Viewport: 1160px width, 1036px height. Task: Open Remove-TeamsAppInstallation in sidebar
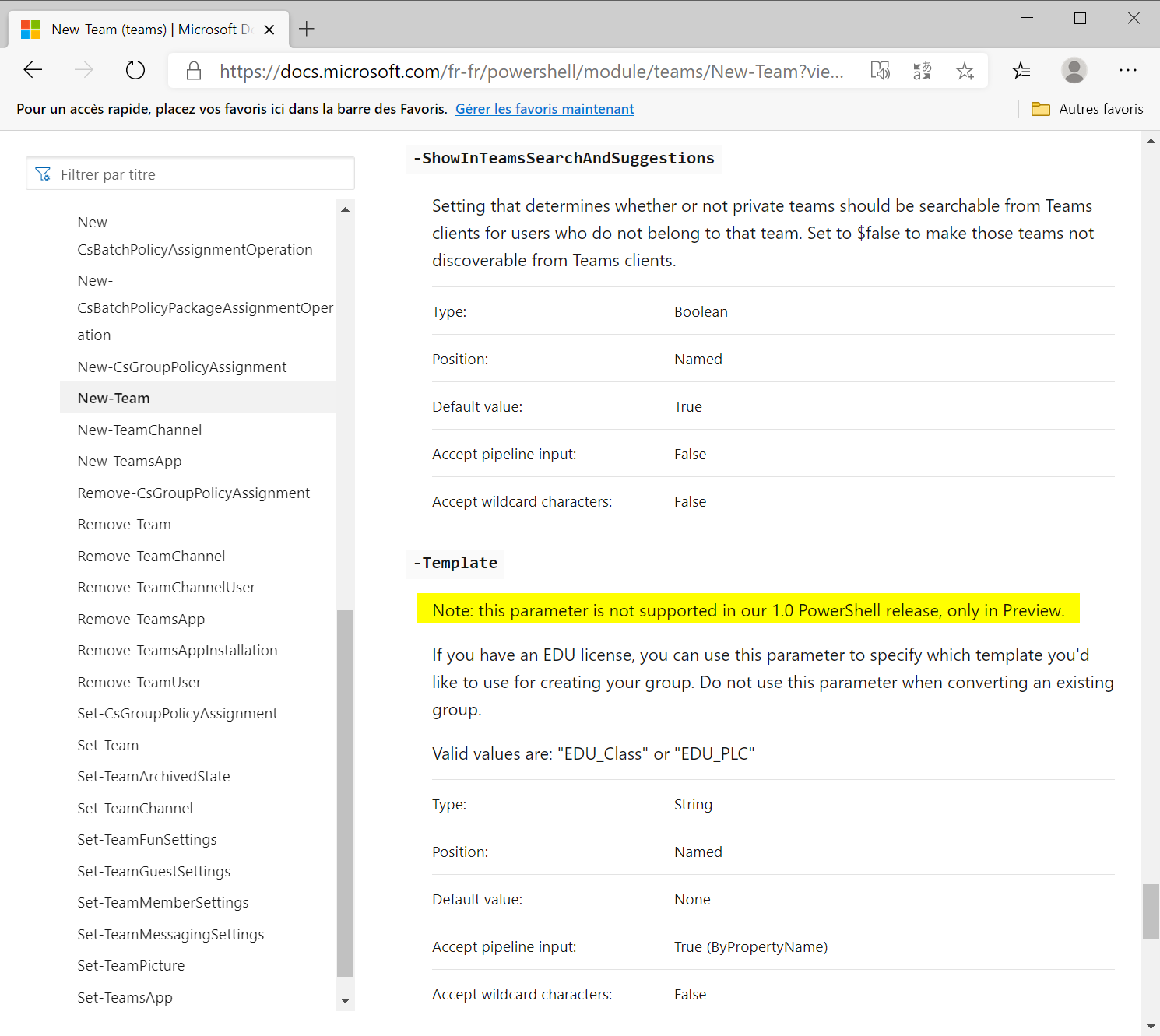tap(178, 651)
